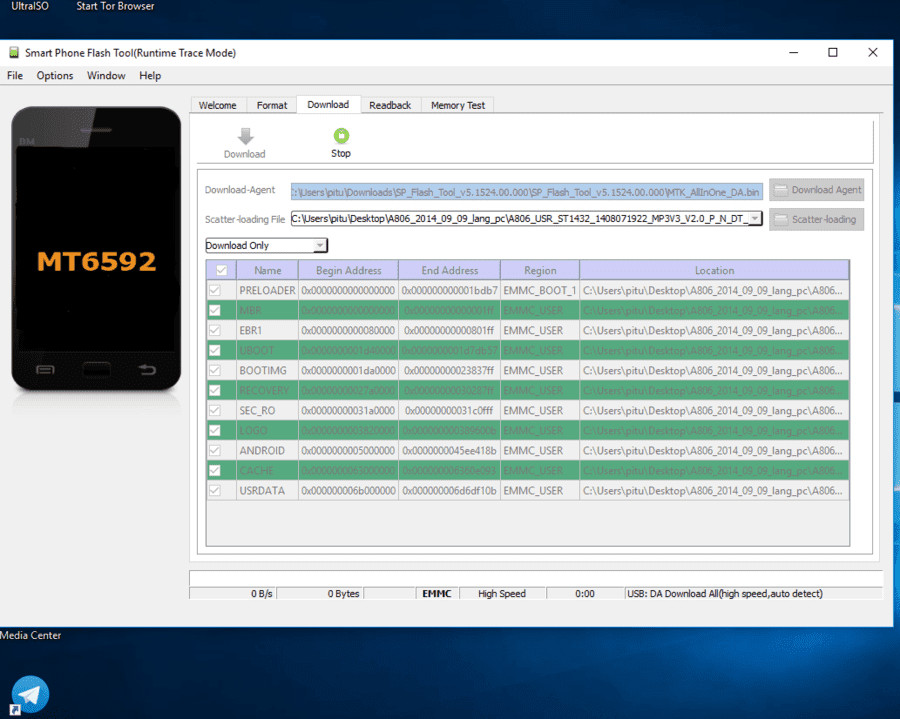Toggle the select-all header checkbox
Image resolution: width=900 pixels, height=719 pixels.
222,270
